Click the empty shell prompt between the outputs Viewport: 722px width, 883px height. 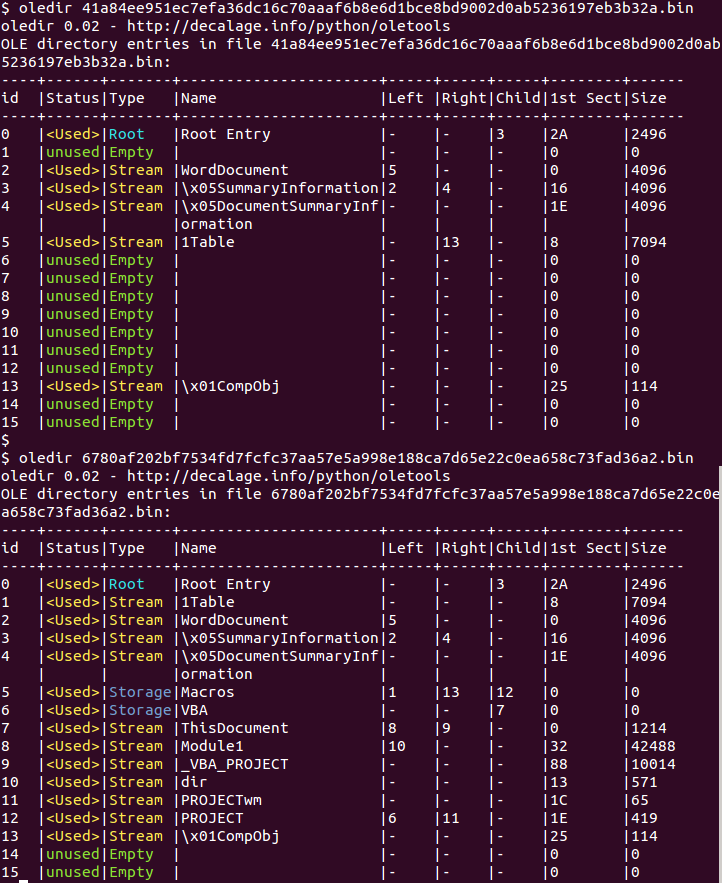(6, 440)
